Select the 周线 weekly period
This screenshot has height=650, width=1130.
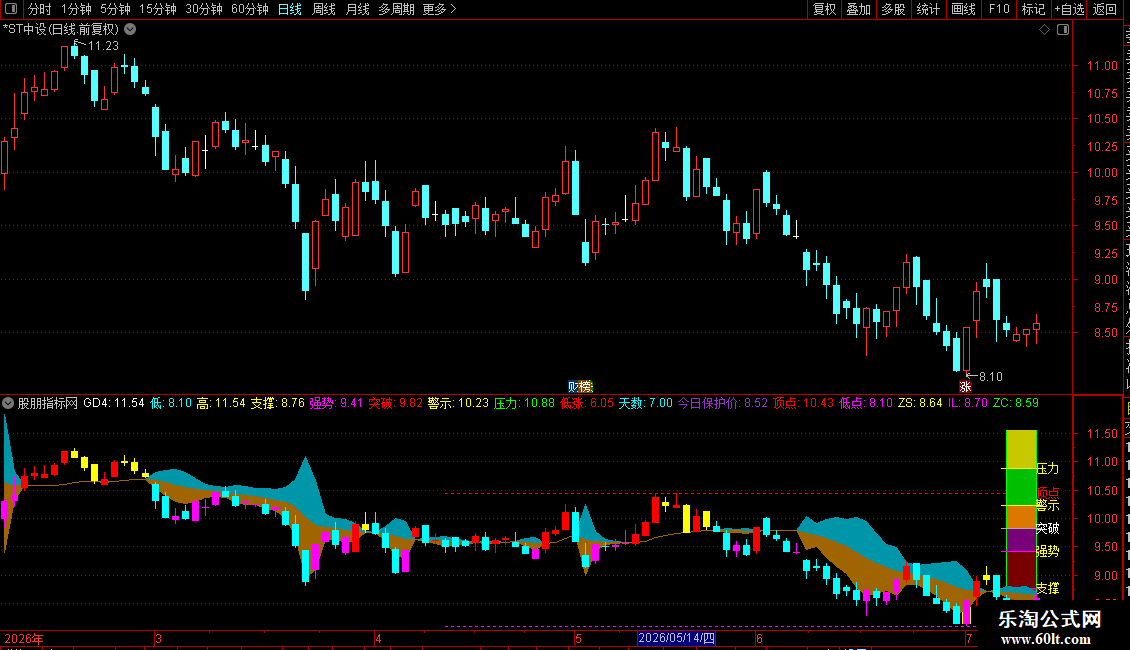(x=324, y=9)
